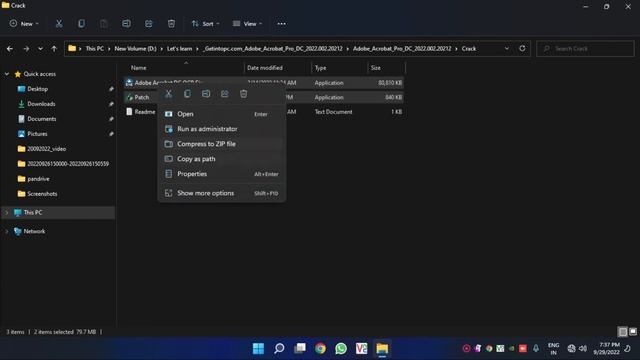Click Show more options
Viewport: 640px width, 360px height.
coord(222,193)
